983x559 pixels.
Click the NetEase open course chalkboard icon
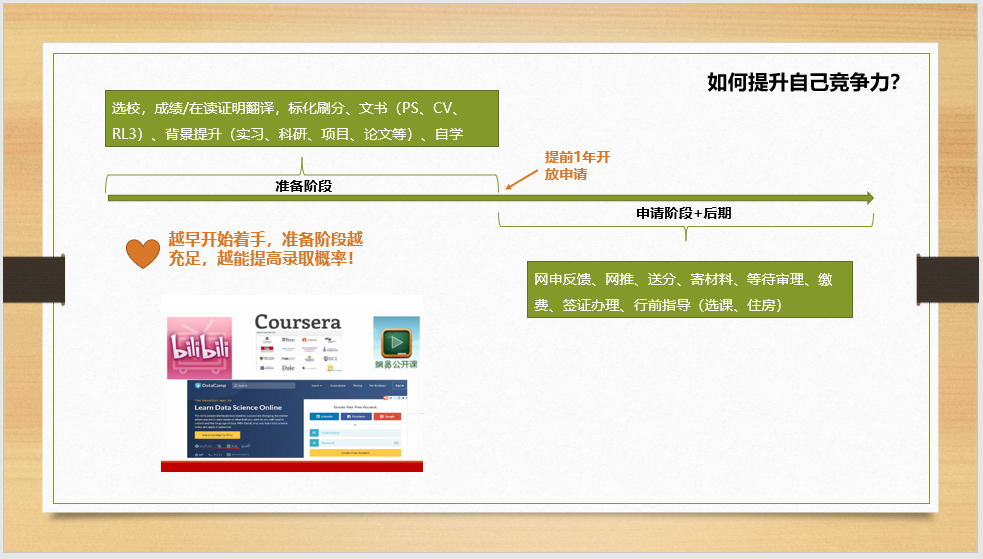397,339
